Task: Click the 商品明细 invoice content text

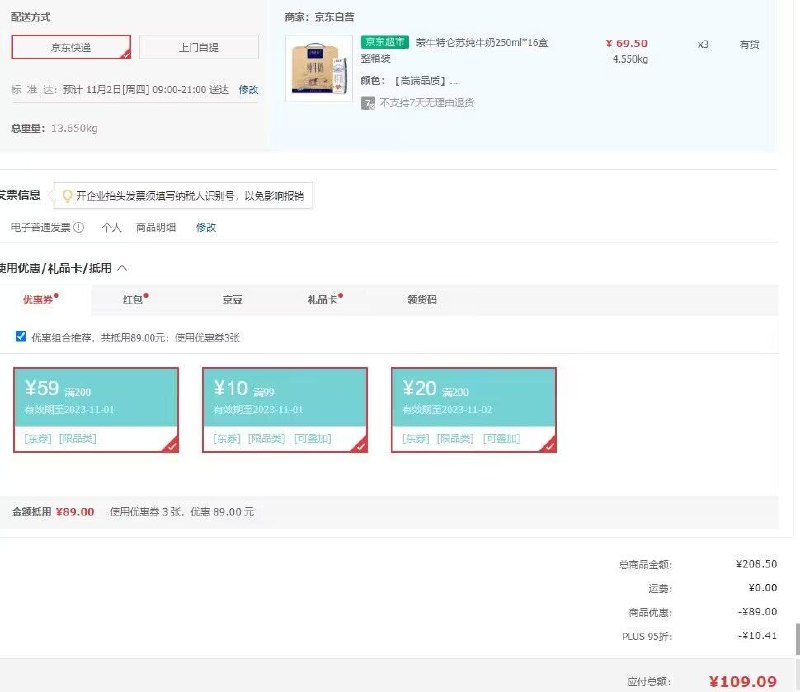Action: (156, 228)
